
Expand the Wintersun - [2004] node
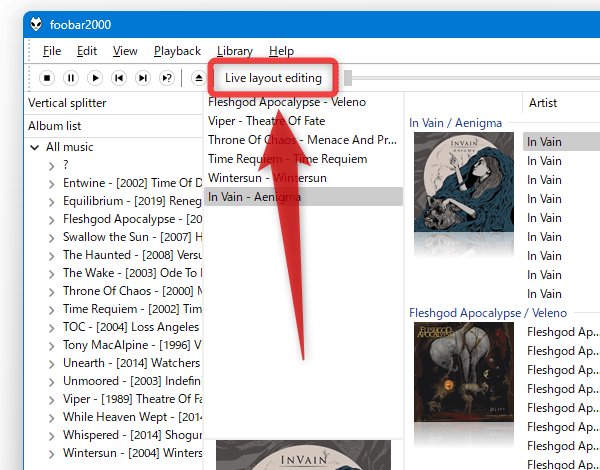(51, 454)
